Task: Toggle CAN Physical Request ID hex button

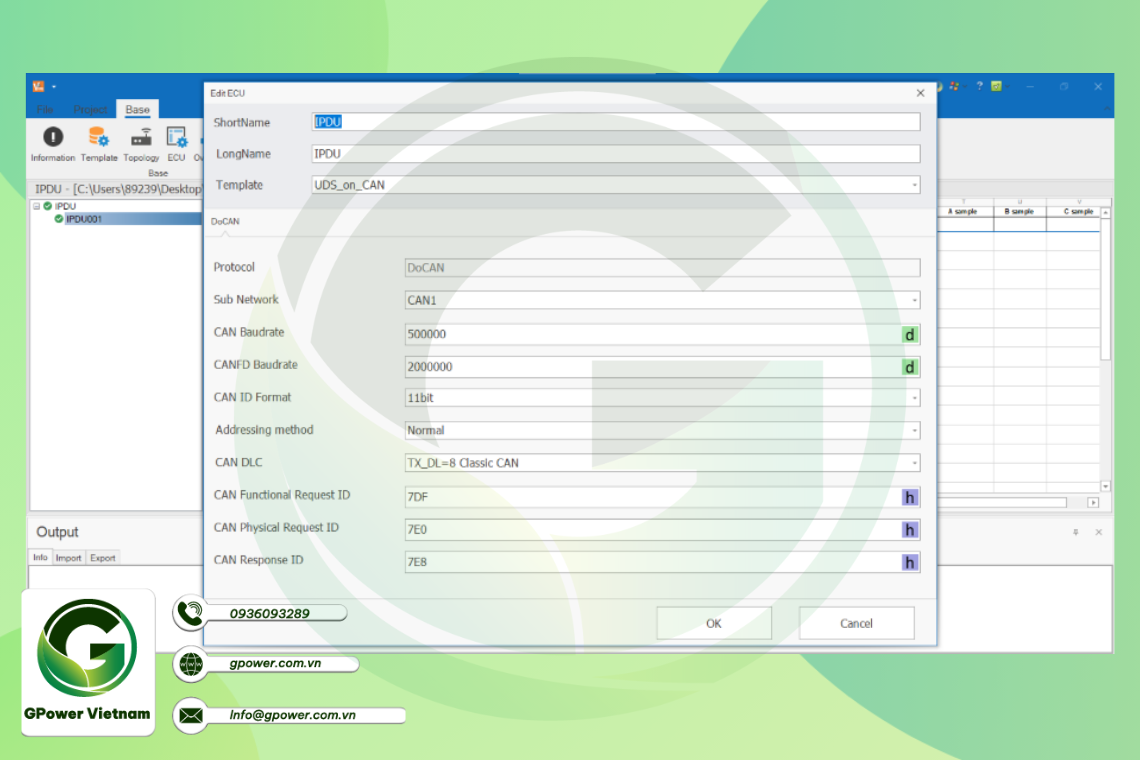Action: tap(909, 530)
